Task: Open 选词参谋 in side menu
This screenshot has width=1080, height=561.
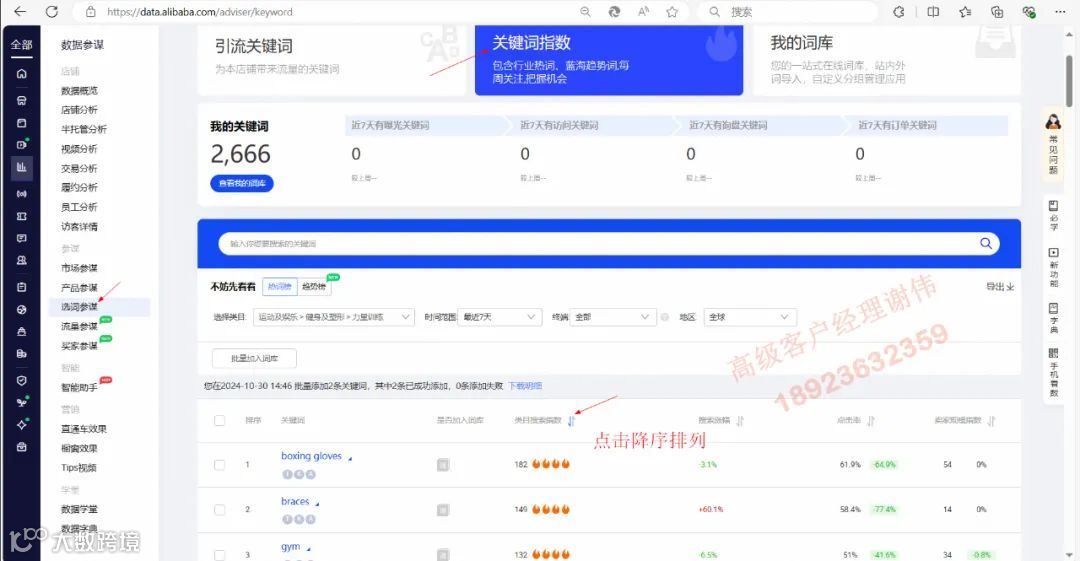Action: coord(79,307)
